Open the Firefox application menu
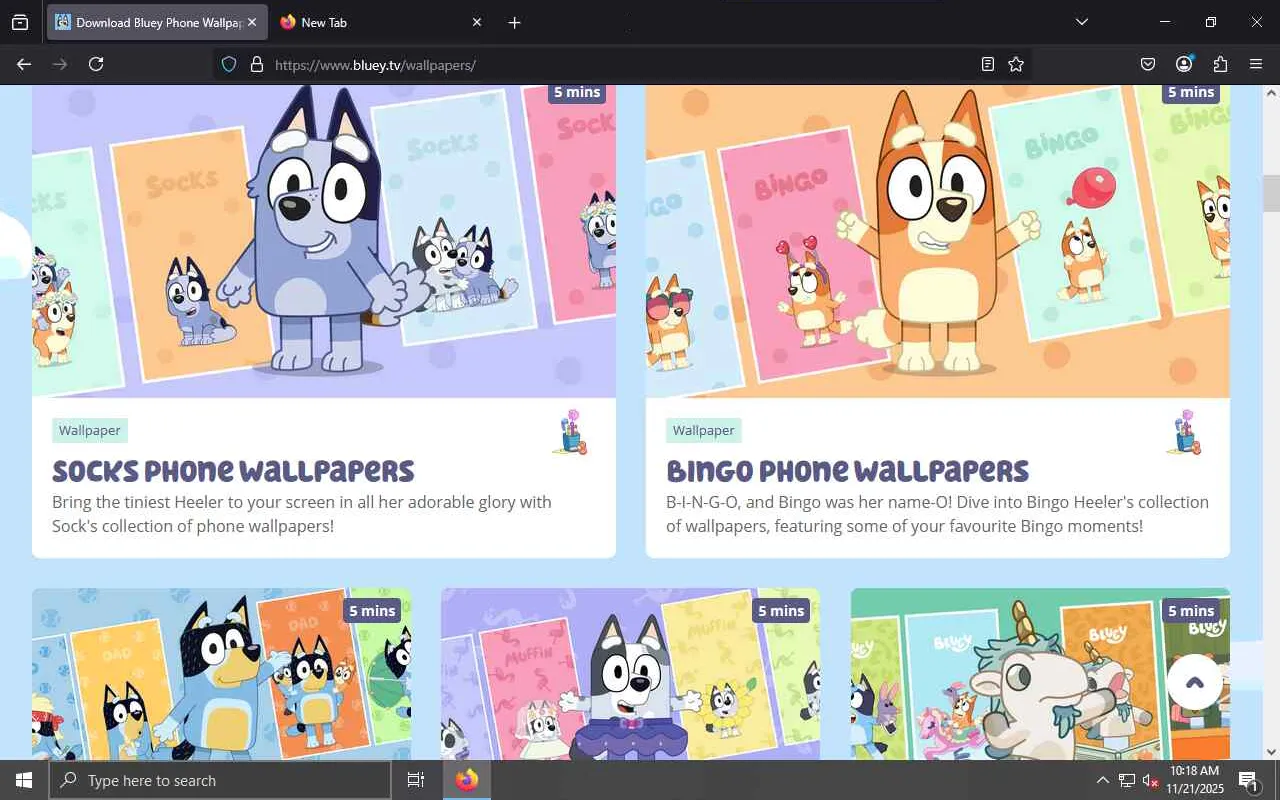 pyautogui.click(x=1256, y=65)
